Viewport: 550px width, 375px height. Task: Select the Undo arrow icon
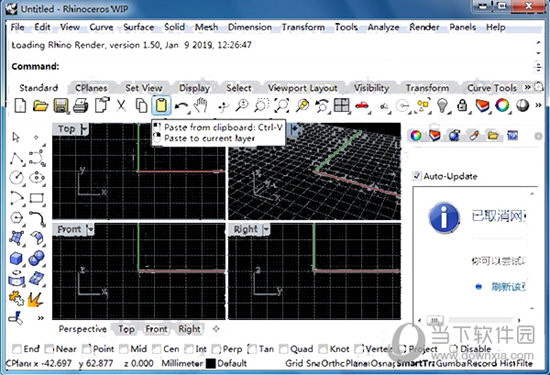click(x=181, y=106)
